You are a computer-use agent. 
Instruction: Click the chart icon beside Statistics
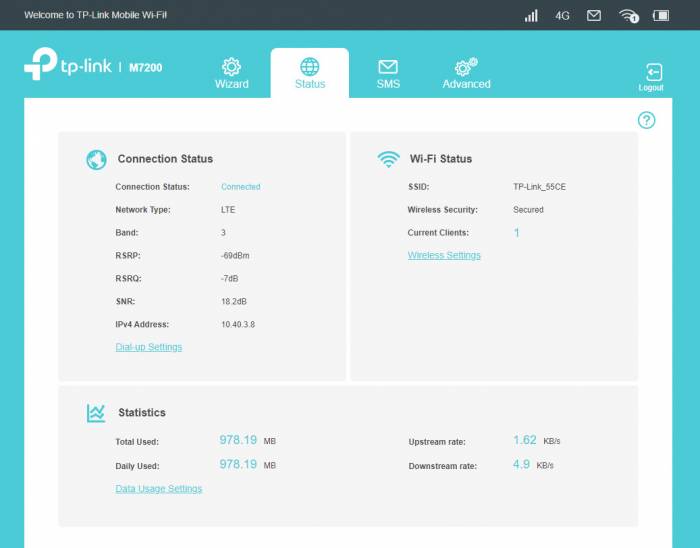click(x=96, y=413)
